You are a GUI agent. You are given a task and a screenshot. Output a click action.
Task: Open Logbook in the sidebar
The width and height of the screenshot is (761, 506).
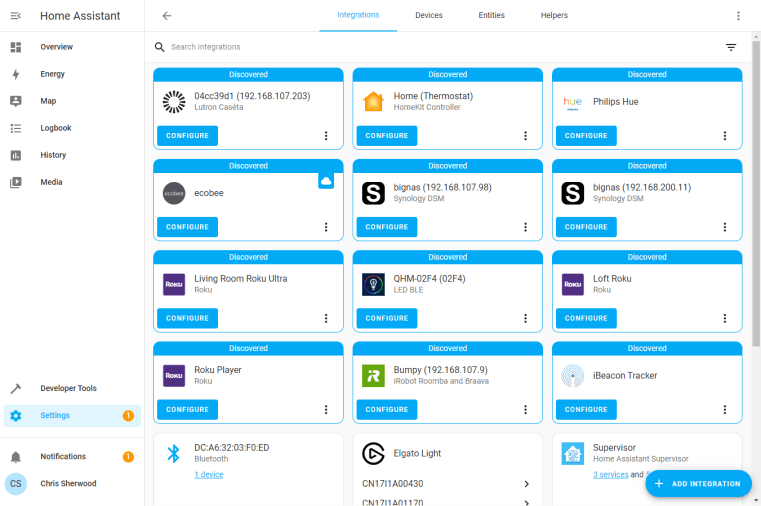72,128
